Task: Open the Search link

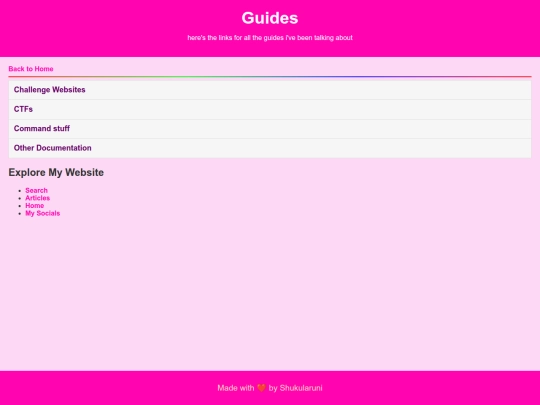Action: coord(37,190)
